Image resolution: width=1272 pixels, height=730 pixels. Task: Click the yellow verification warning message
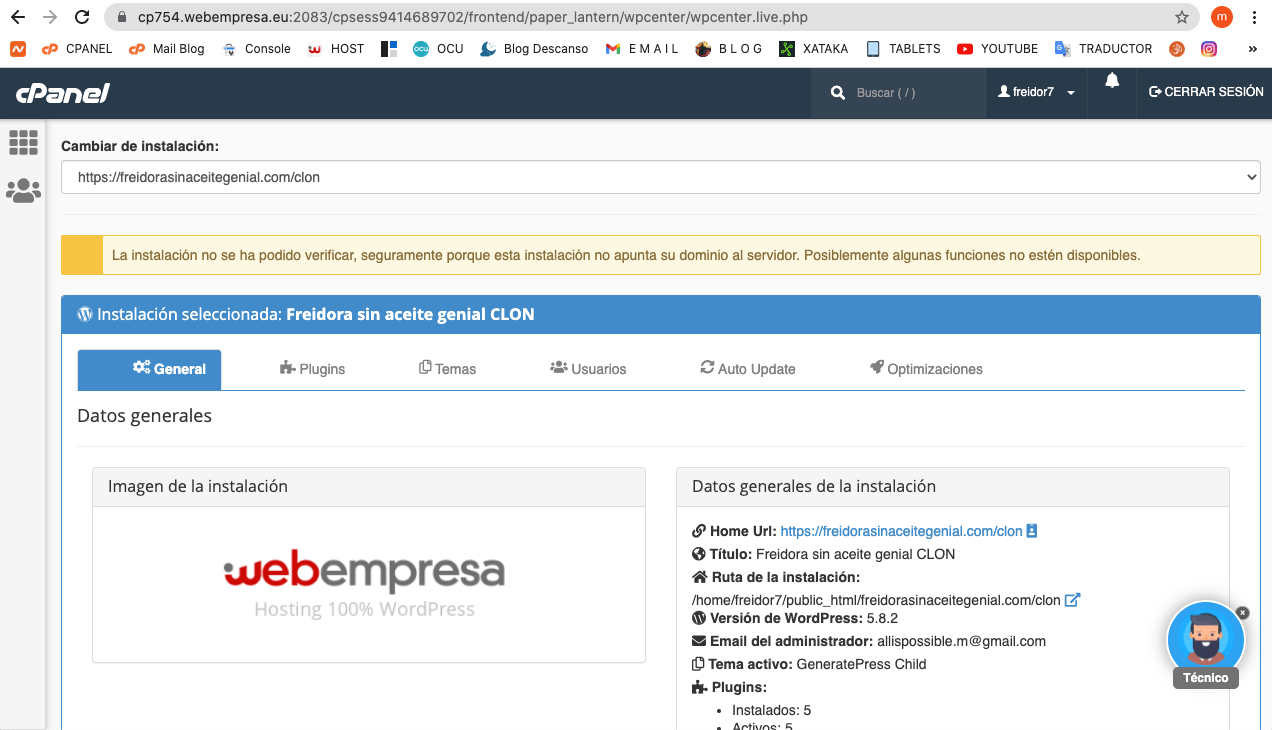tap(661, 255)
